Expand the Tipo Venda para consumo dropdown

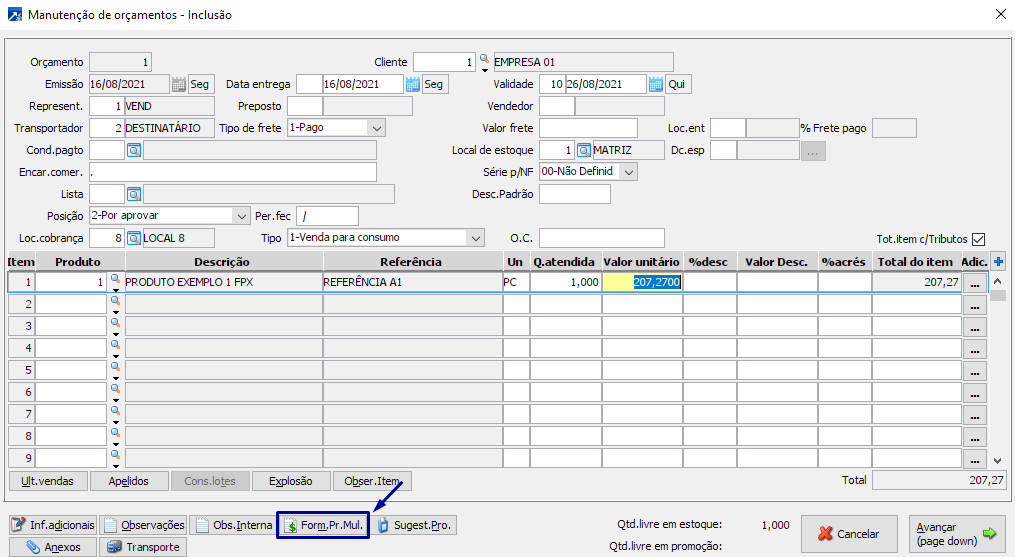476,238
